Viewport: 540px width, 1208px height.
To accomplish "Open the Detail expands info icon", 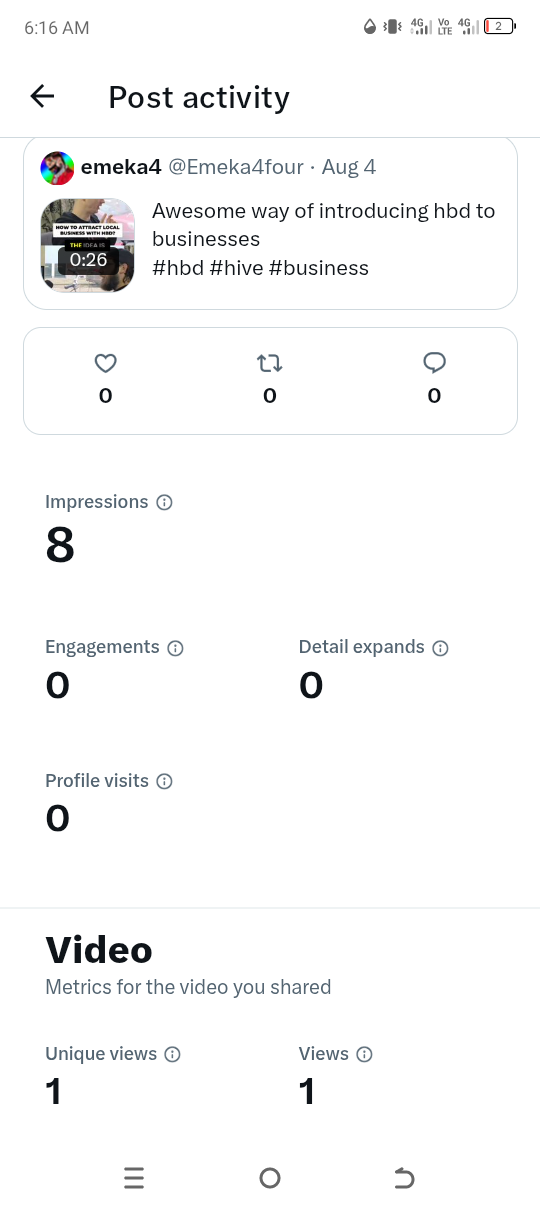I will coord(440,648).
